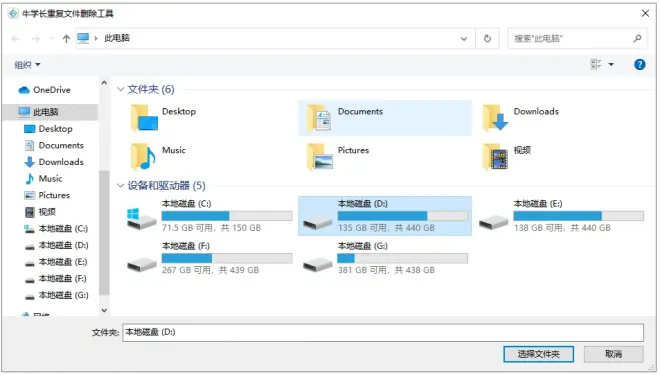Viewport: 660px width, 375px height.
Task: Click the G: drive usage bar
Action: 402,258
